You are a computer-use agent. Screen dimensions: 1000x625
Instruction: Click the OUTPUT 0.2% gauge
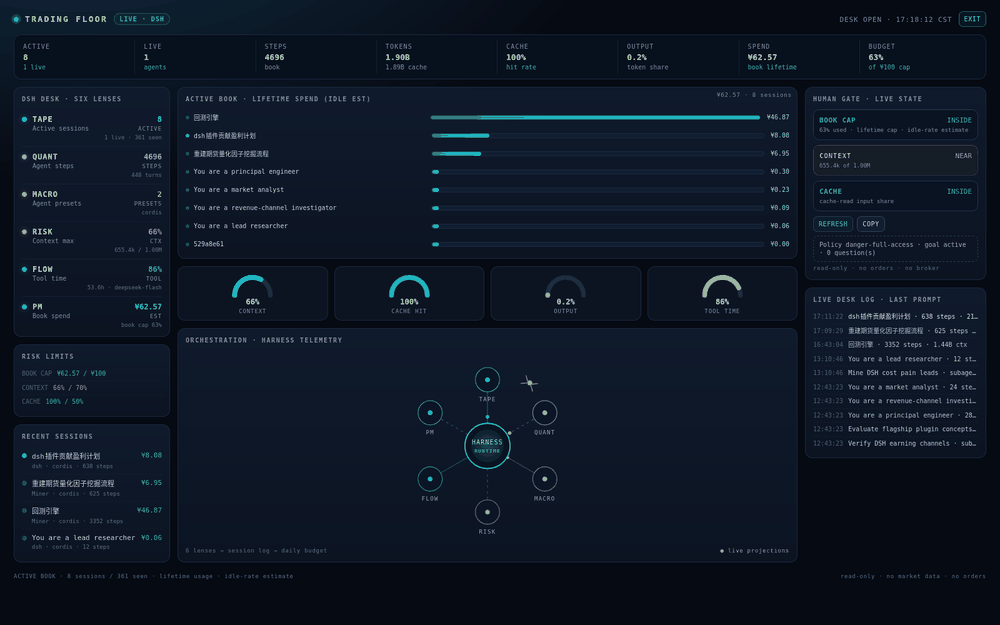point(566,293)
